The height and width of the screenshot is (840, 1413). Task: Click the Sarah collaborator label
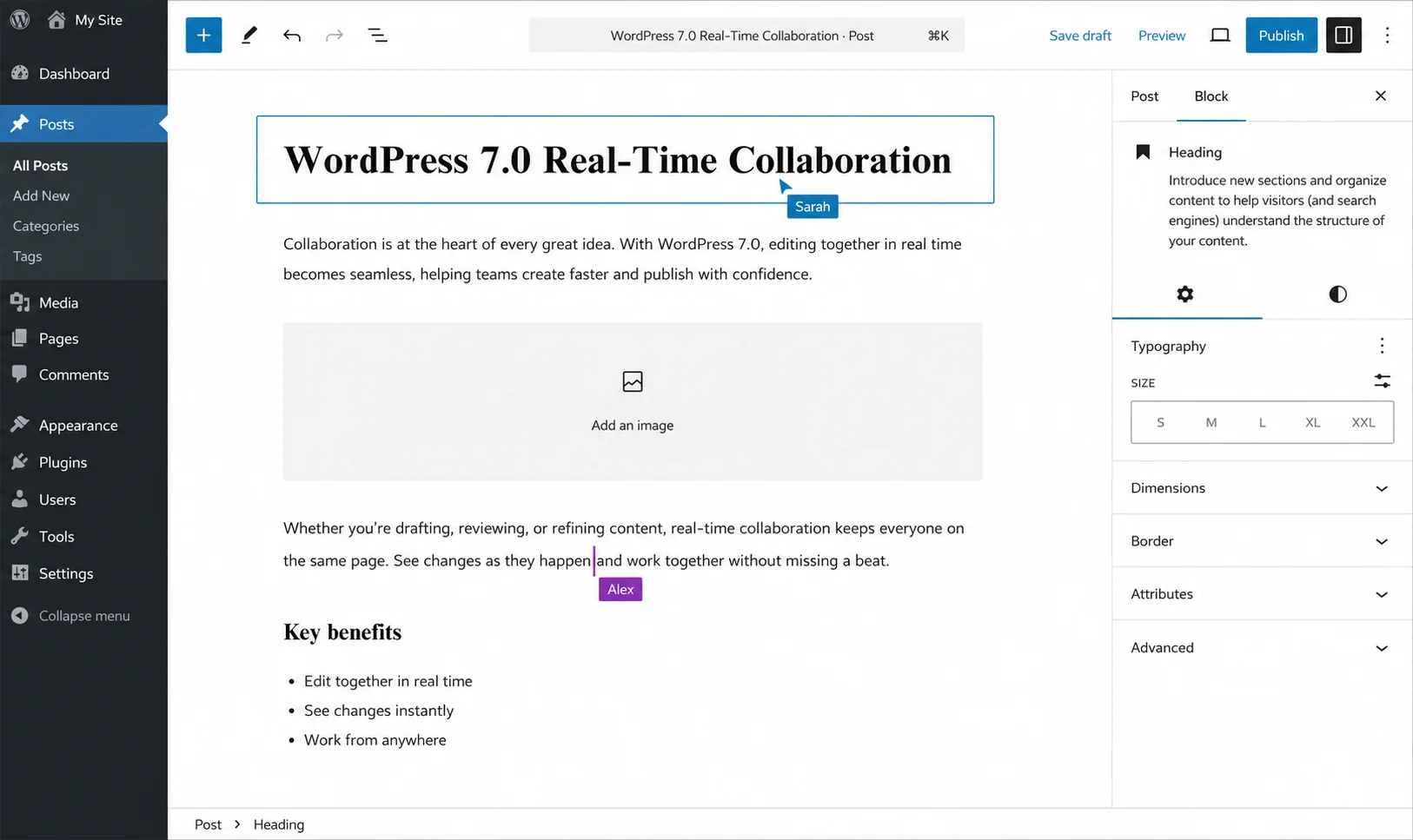pos(813,207)
